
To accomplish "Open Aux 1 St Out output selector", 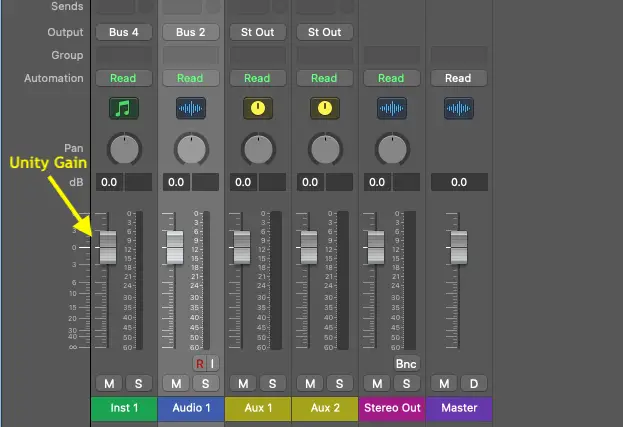I will [257, 32].
